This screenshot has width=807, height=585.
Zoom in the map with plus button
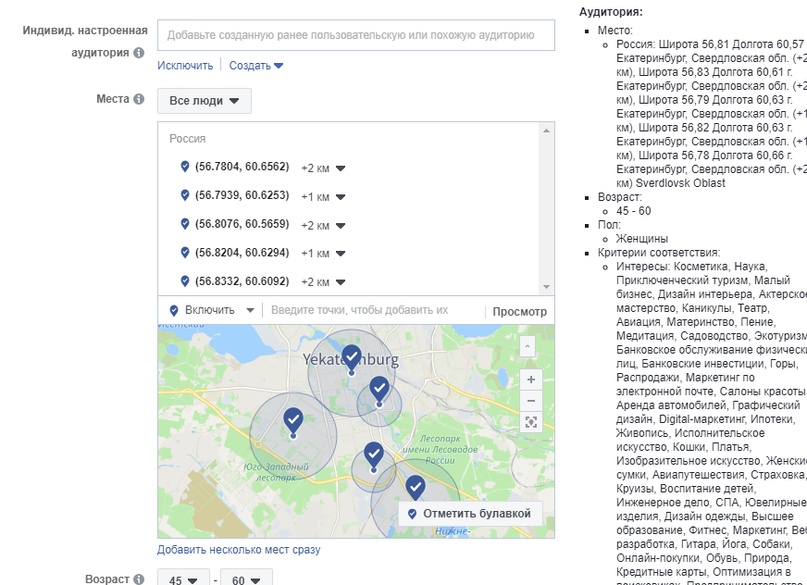tap(531, 380)
